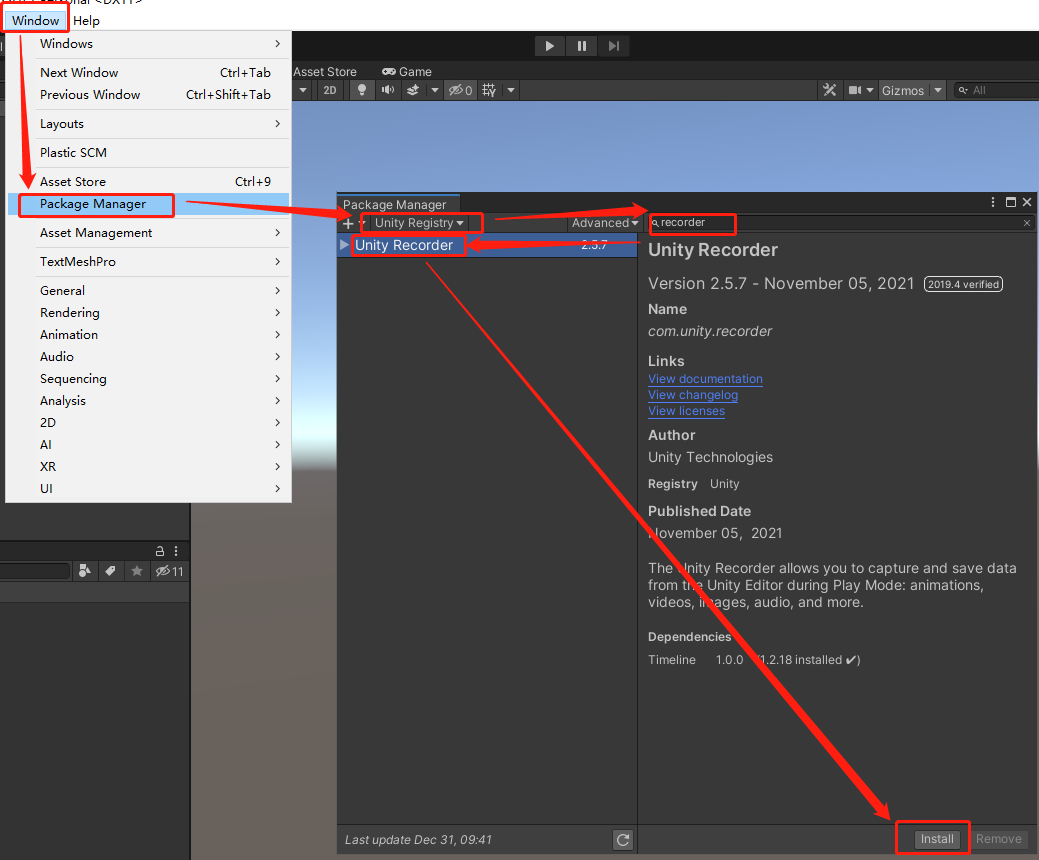Click the package search field containing recorder
Viewport: 1039px width, 860px height.
pos(840,223)
